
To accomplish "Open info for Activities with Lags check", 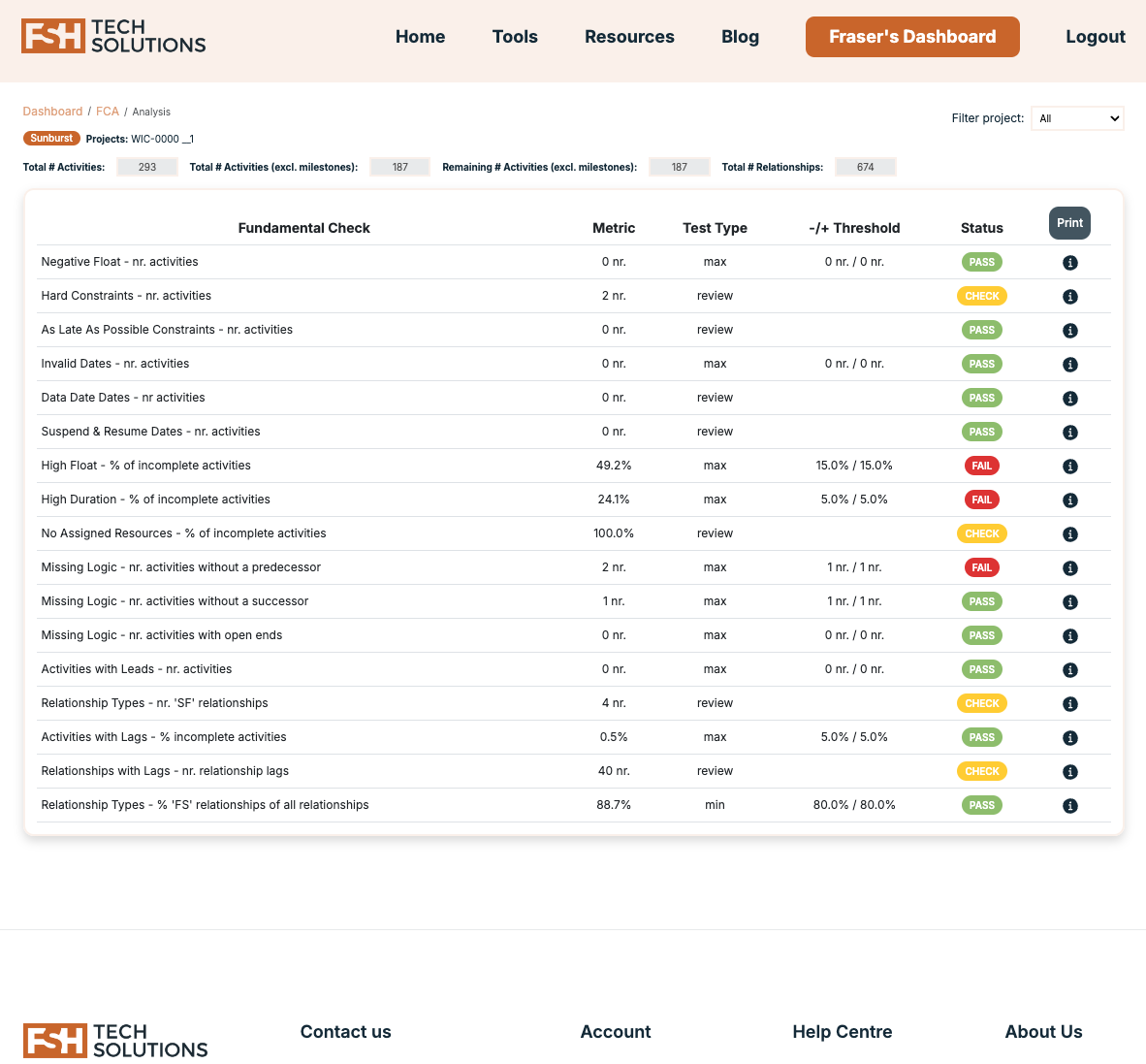I will coord(1070,737).
